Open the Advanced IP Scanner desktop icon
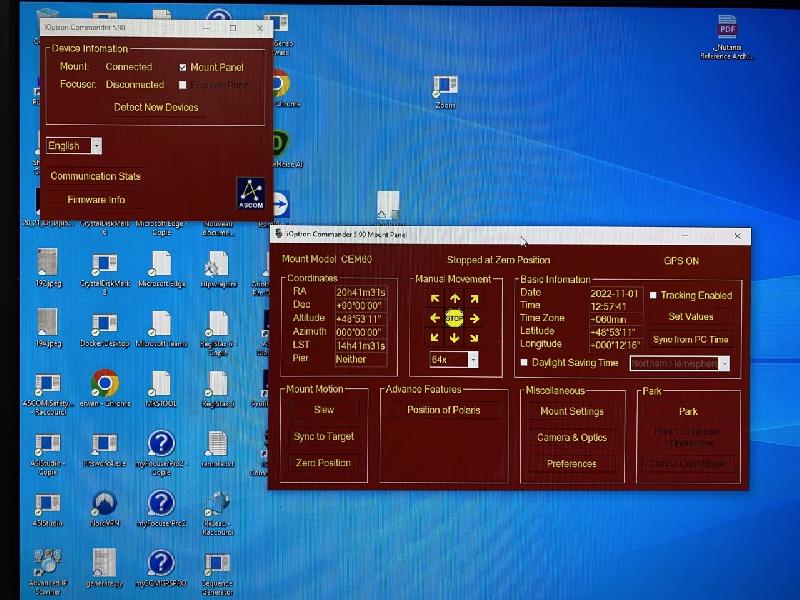 pos(48,572)
